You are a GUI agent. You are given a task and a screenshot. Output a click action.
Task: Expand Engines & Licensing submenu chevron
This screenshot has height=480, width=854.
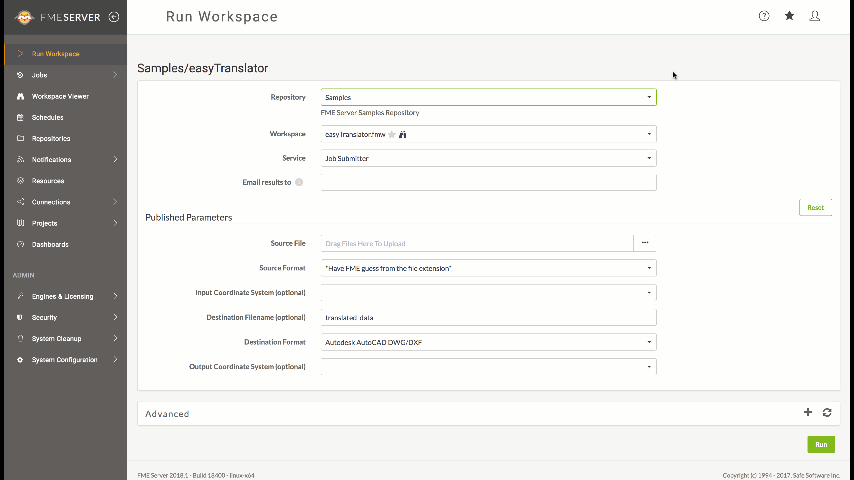115,296
